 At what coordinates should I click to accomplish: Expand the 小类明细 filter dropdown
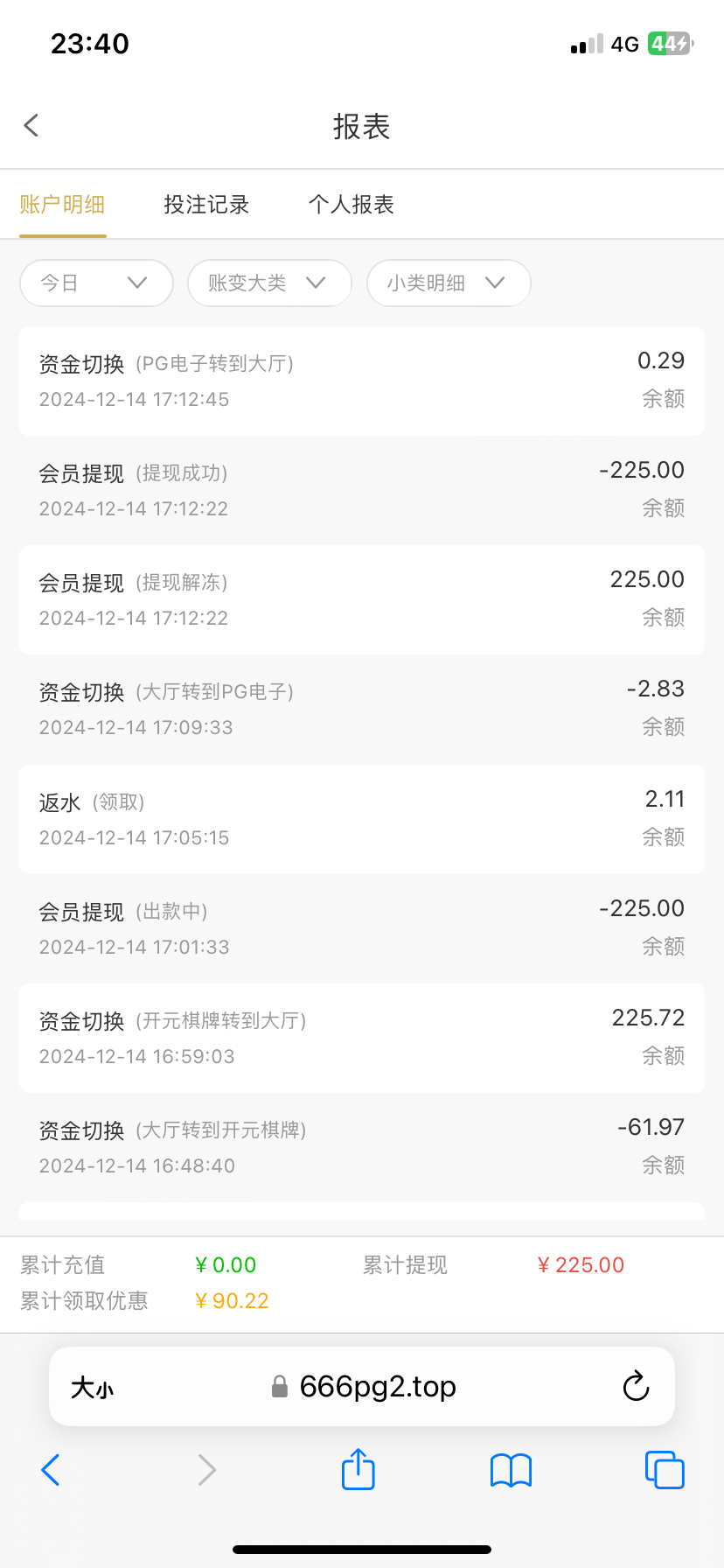click(449, 283)
